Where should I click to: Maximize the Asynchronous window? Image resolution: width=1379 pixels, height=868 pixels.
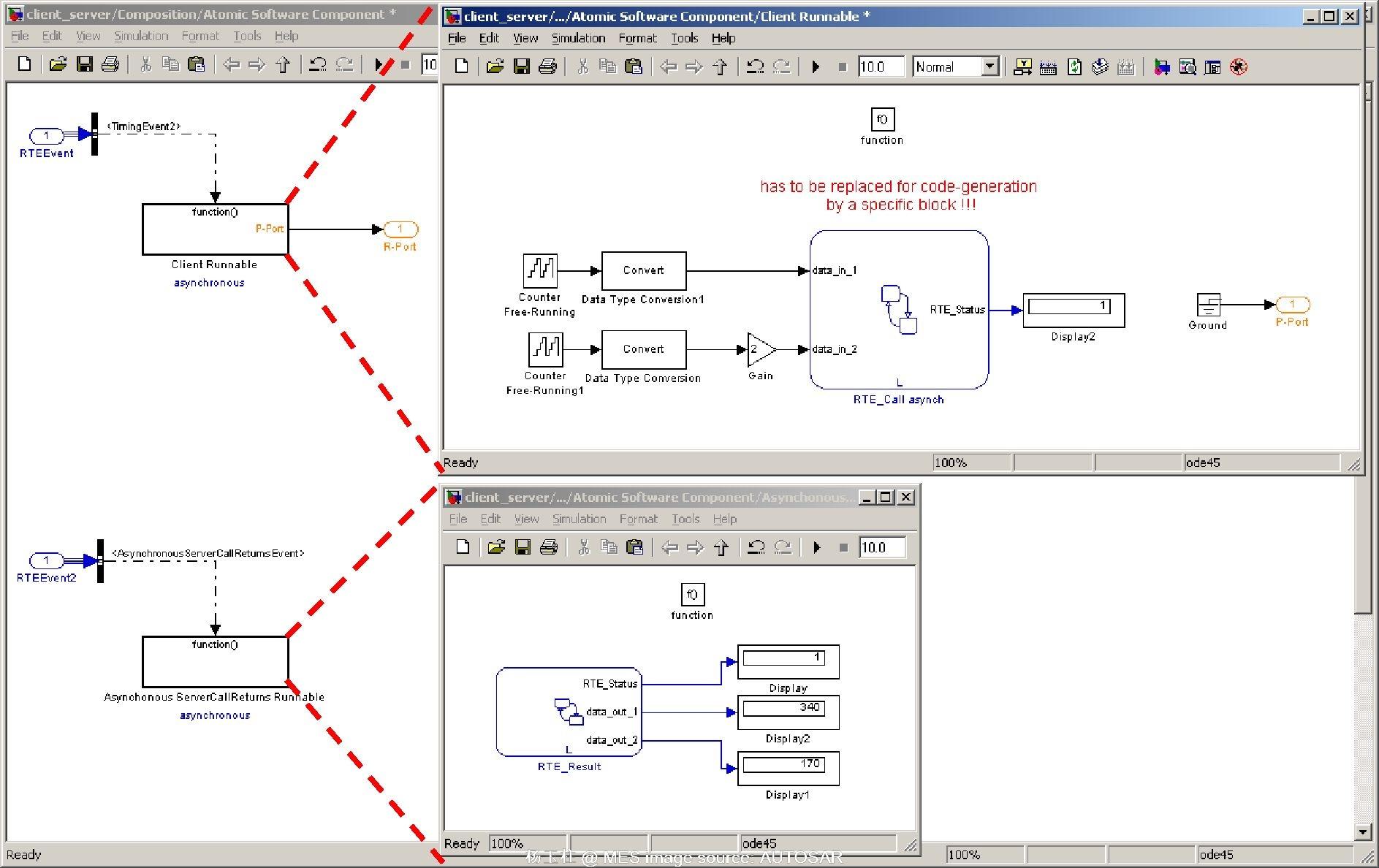(886, 497)
